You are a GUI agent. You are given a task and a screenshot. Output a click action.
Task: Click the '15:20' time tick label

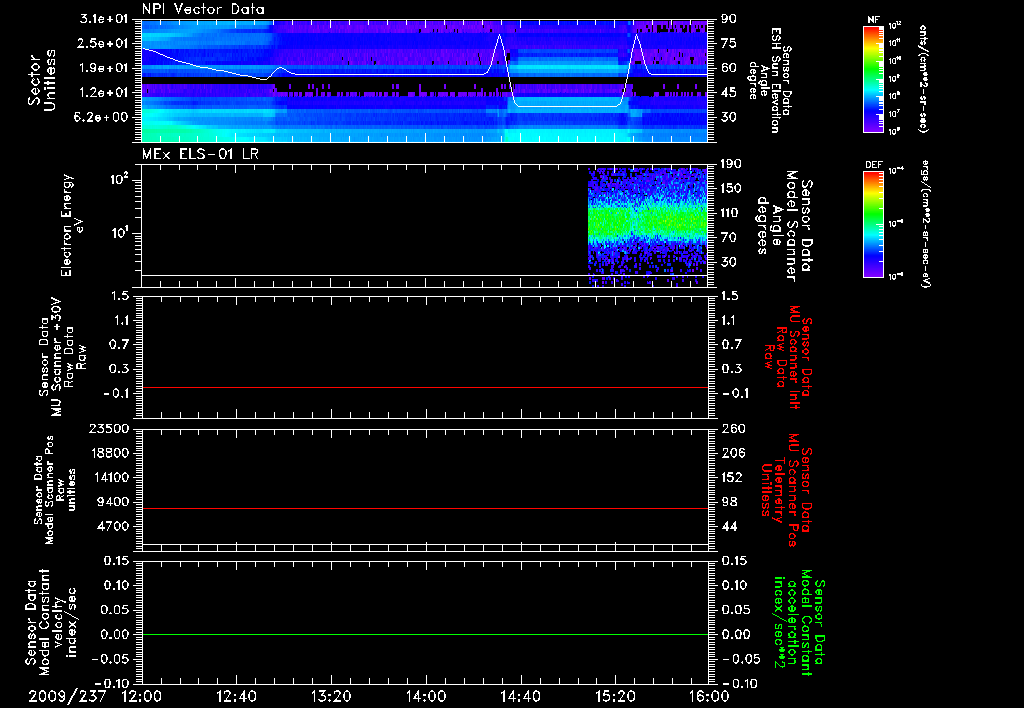[615, 696]
